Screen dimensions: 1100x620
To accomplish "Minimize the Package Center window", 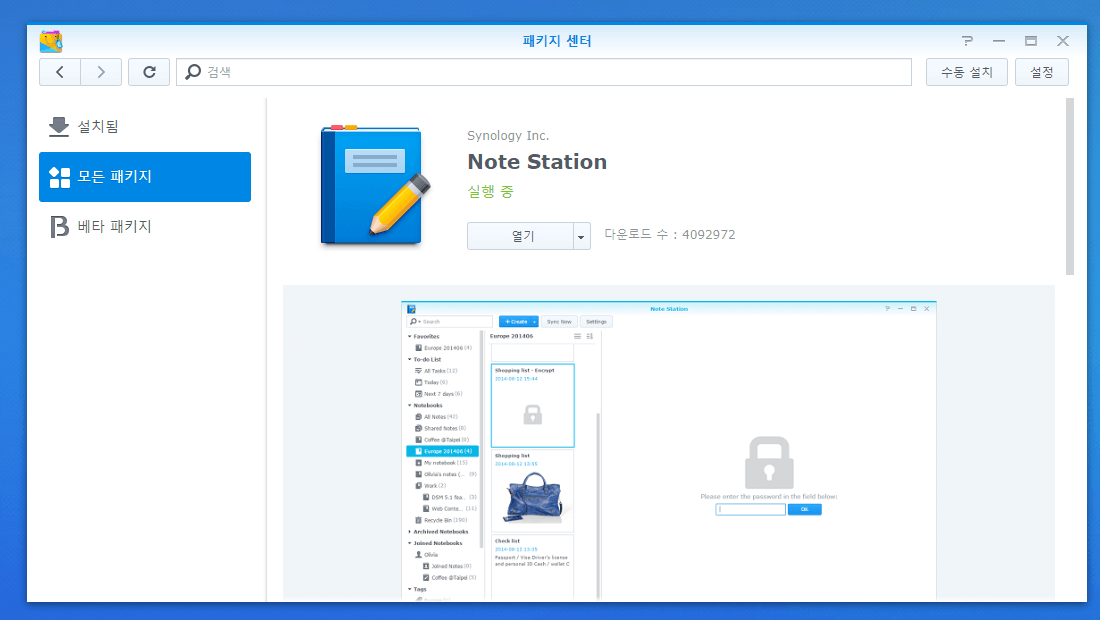I will point(999,41).
